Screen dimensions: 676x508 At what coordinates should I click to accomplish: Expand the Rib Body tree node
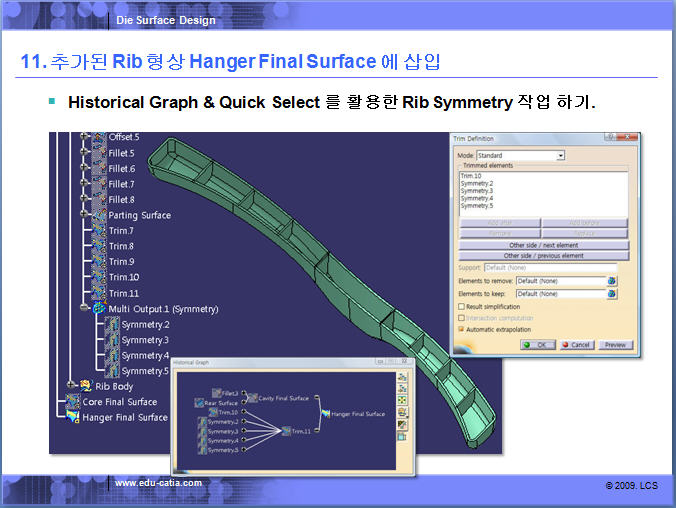click(x=69, y=386)
